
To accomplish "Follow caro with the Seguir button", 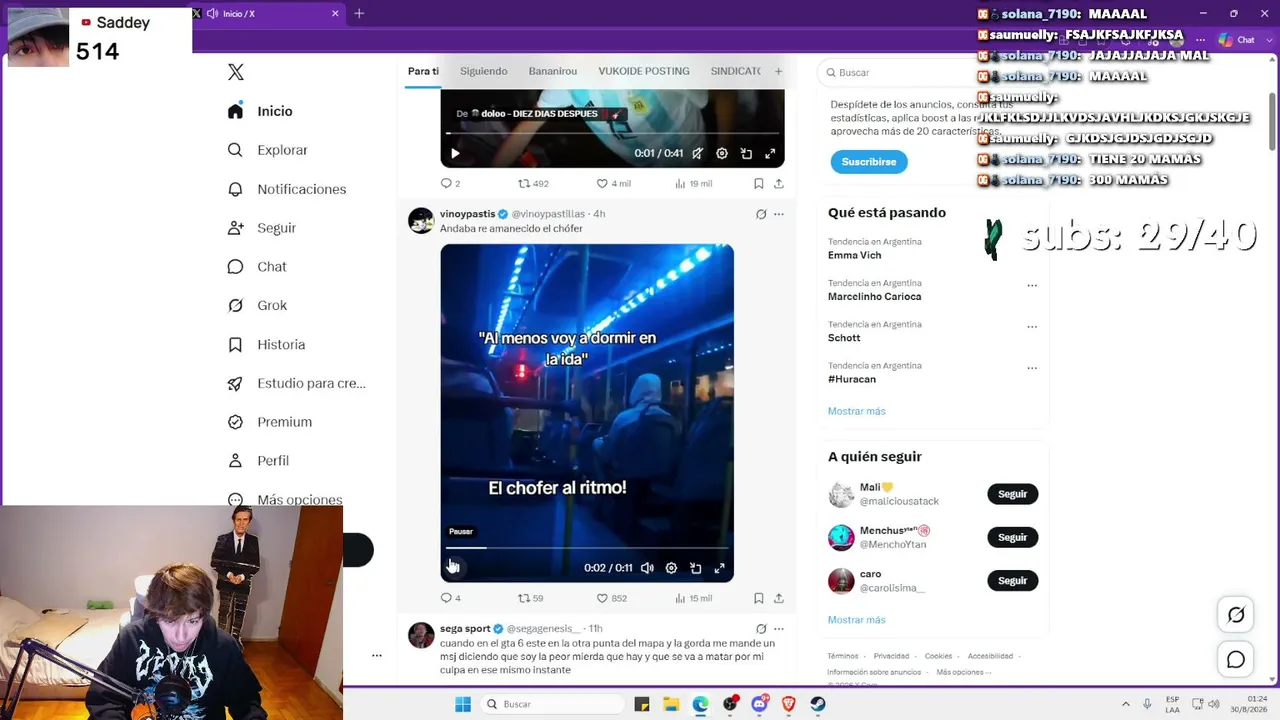I will point(1013,580).
